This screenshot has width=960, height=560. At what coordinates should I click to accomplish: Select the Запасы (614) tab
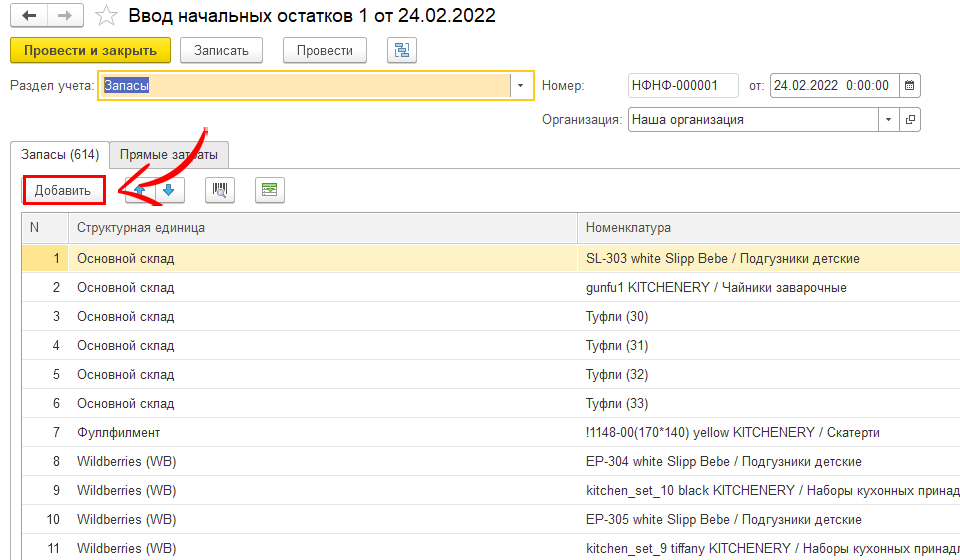tap(60, 155)
